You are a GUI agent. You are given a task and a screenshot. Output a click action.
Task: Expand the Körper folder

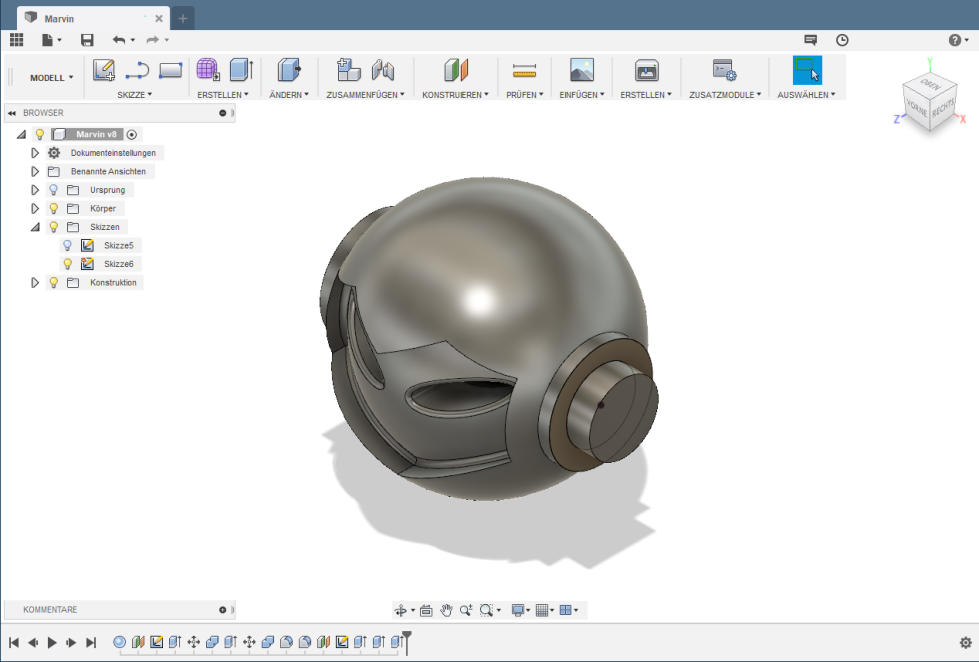(35, 209)
